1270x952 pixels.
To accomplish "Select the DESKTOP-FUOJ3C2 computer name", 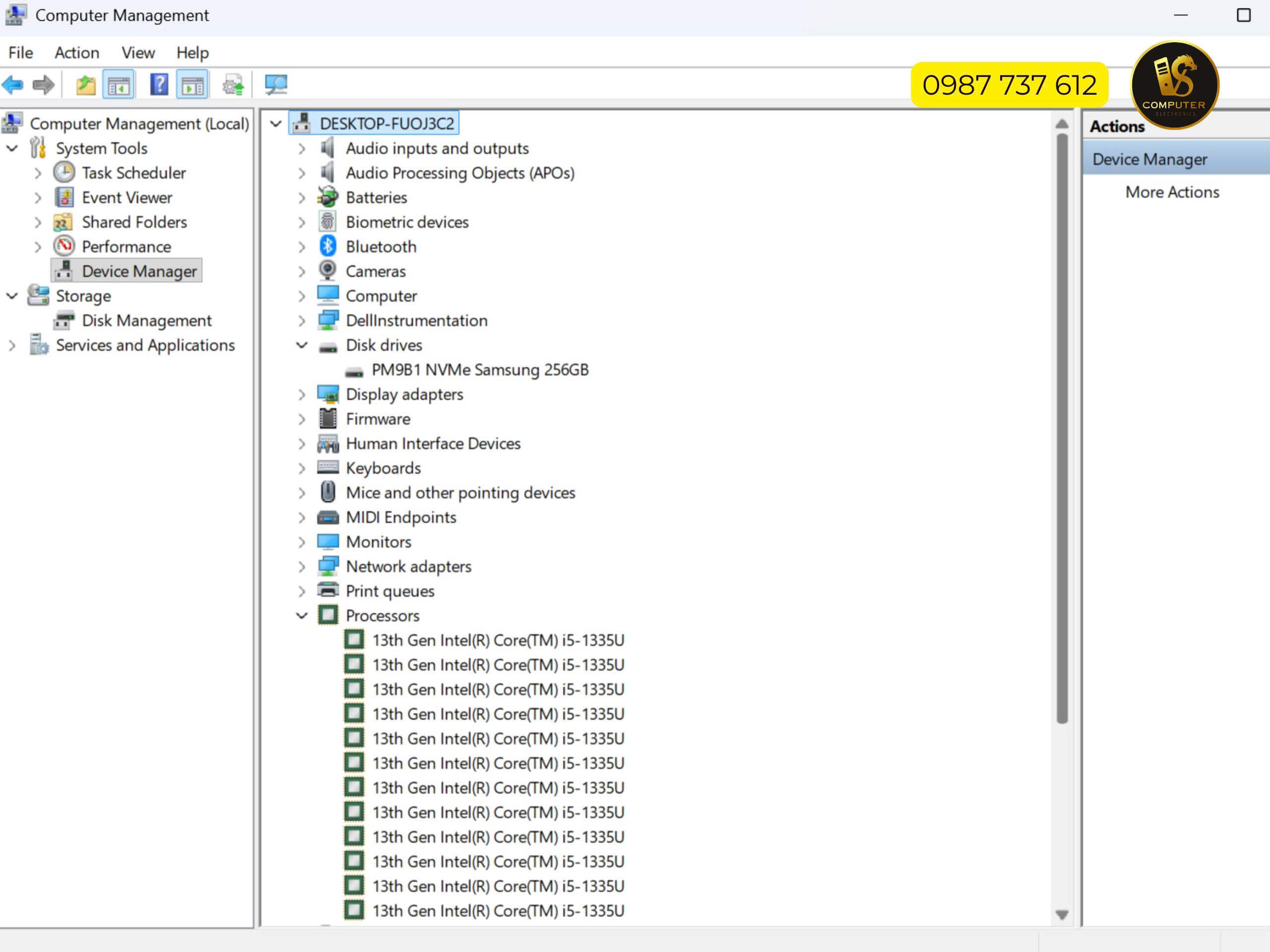I will point(387,123).
